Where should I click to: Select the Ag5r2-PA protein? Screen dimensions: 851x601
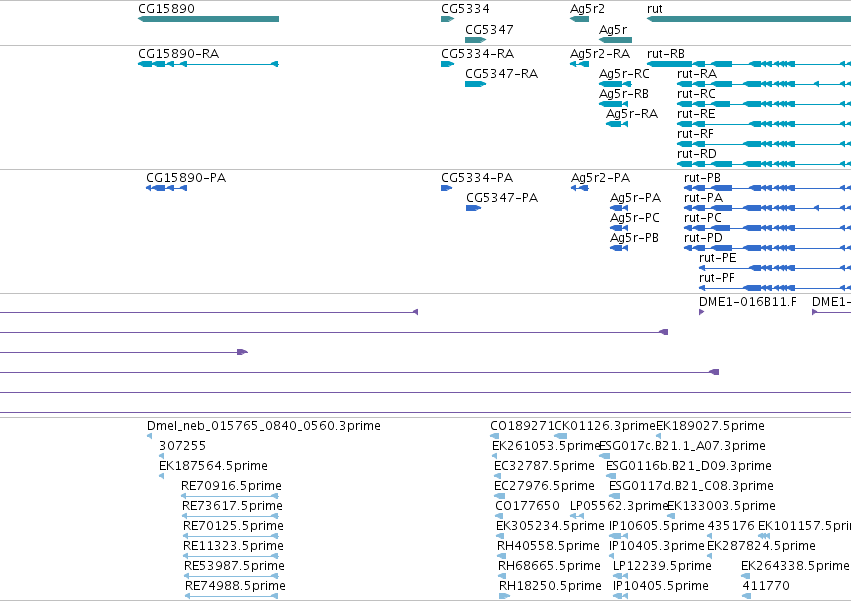pos(580,188)
